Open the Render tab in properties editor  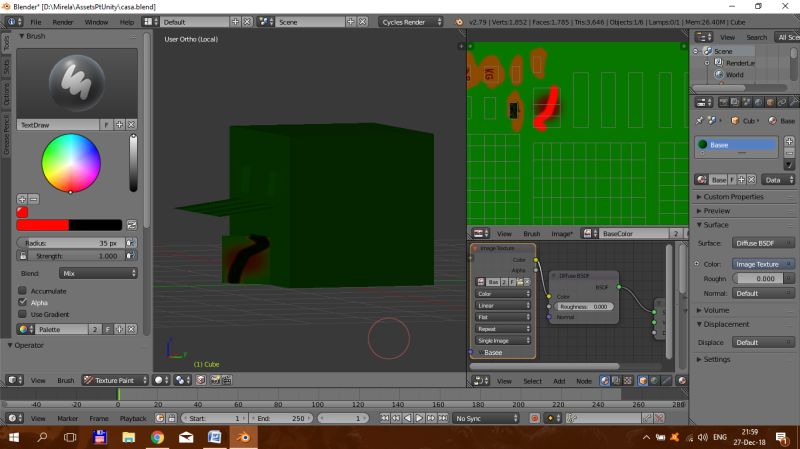tap(723, 103)
